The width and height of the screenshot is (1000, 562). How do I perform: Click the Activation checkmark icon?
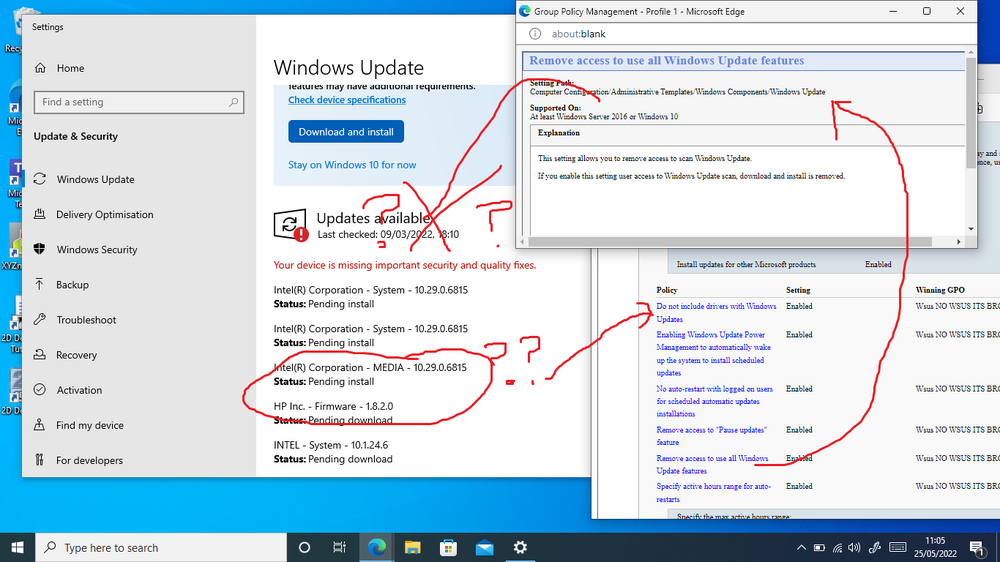pos(40,389)
